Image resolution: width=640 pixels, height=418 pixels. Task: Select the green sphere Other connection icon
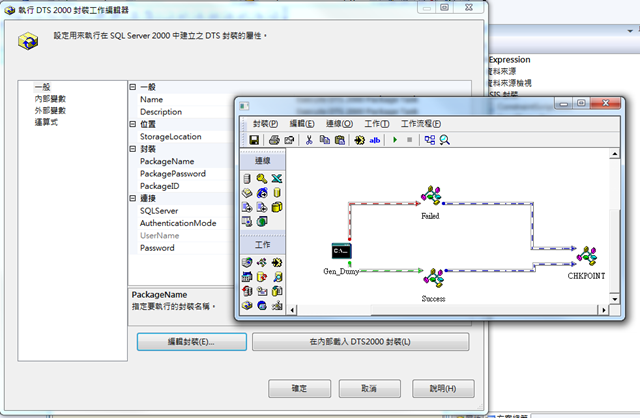point(262,221)
